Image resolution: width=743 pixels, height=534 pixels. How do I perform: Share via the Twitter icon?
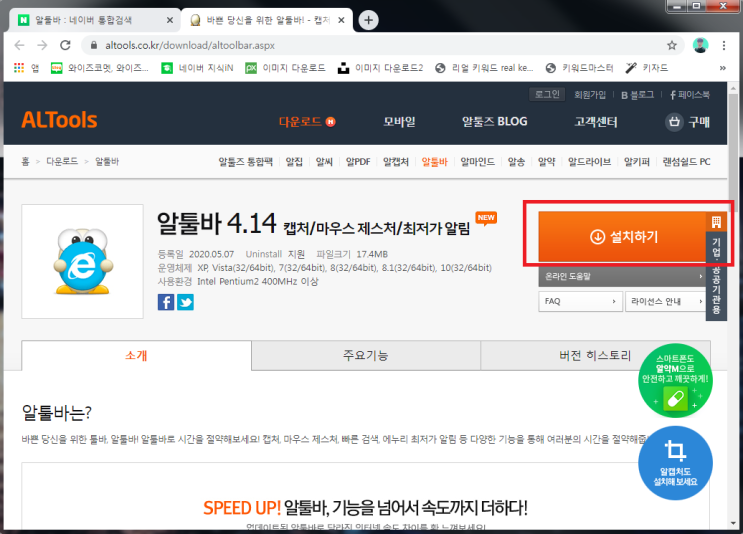[x=185, y=302]
